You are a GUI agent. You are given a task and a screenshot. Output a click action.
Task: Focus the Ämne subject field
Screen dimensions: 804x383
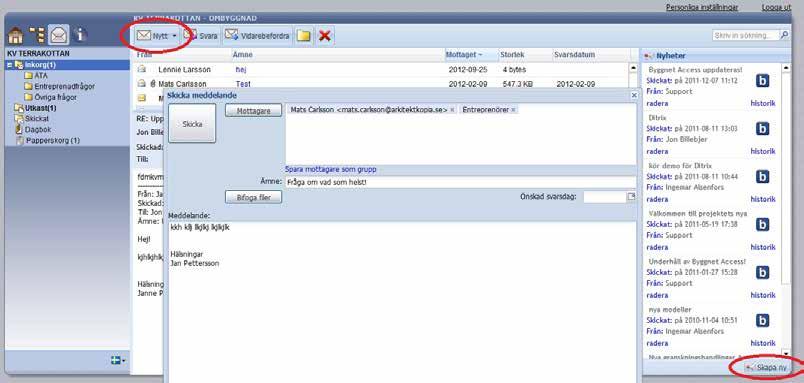tap(460, 182)
